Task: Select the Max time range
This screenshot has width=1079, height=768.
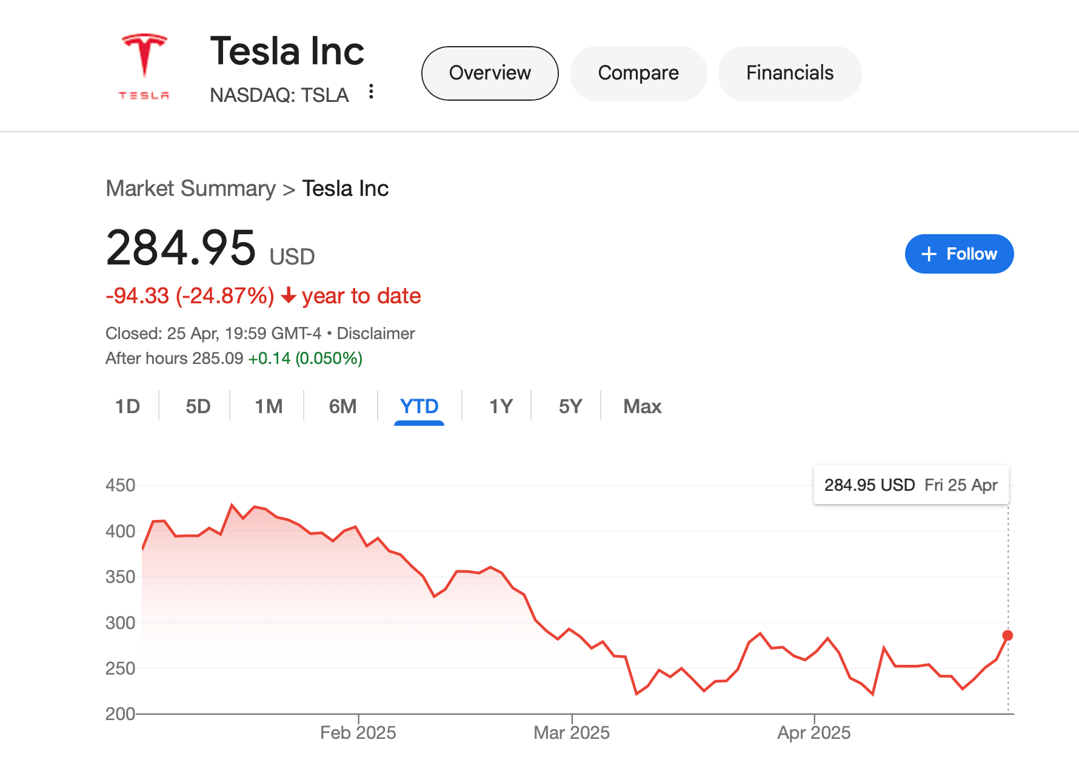Action: pyautogui.click(x=642, y=406)
